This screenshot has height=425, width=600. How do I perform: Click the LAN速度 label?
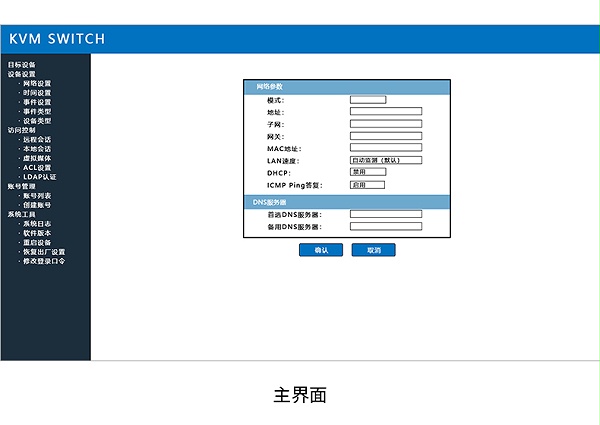tap(283, 161)
